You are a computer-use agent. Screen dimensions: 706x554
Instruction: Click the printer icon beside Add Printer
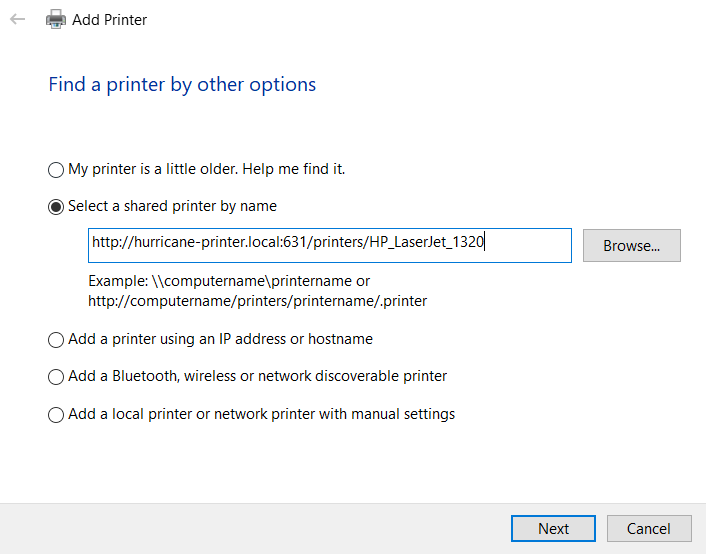pos(56,19)
